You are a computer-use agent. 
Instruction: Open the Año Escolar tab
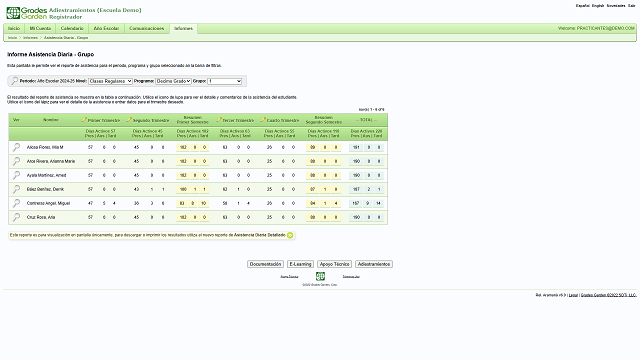pyautogui.click(x=106, y=28)
